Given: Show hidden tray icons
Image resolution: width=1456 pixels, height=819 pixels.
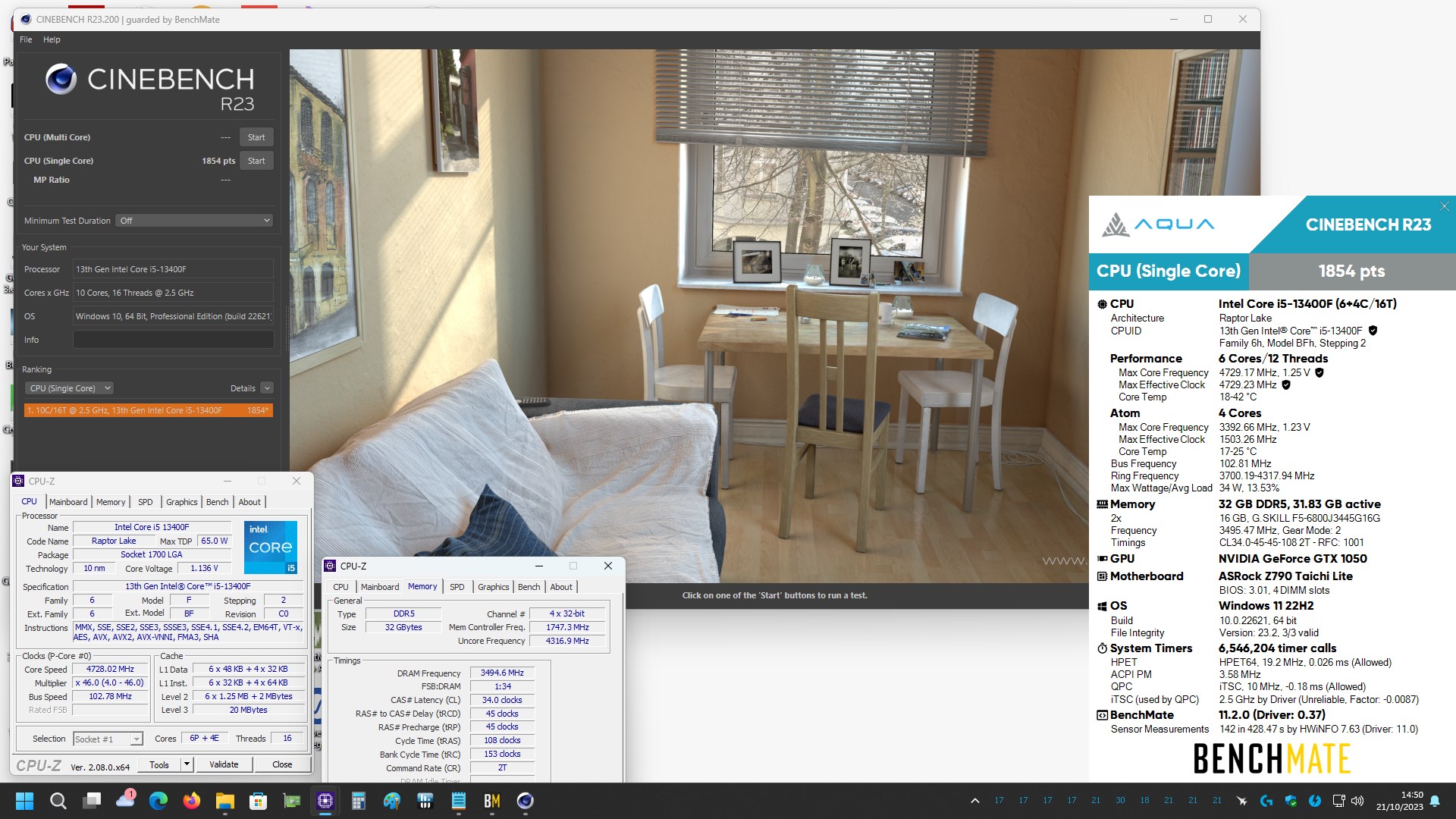Looking at the screenshot, I should [x=975, y=801].
